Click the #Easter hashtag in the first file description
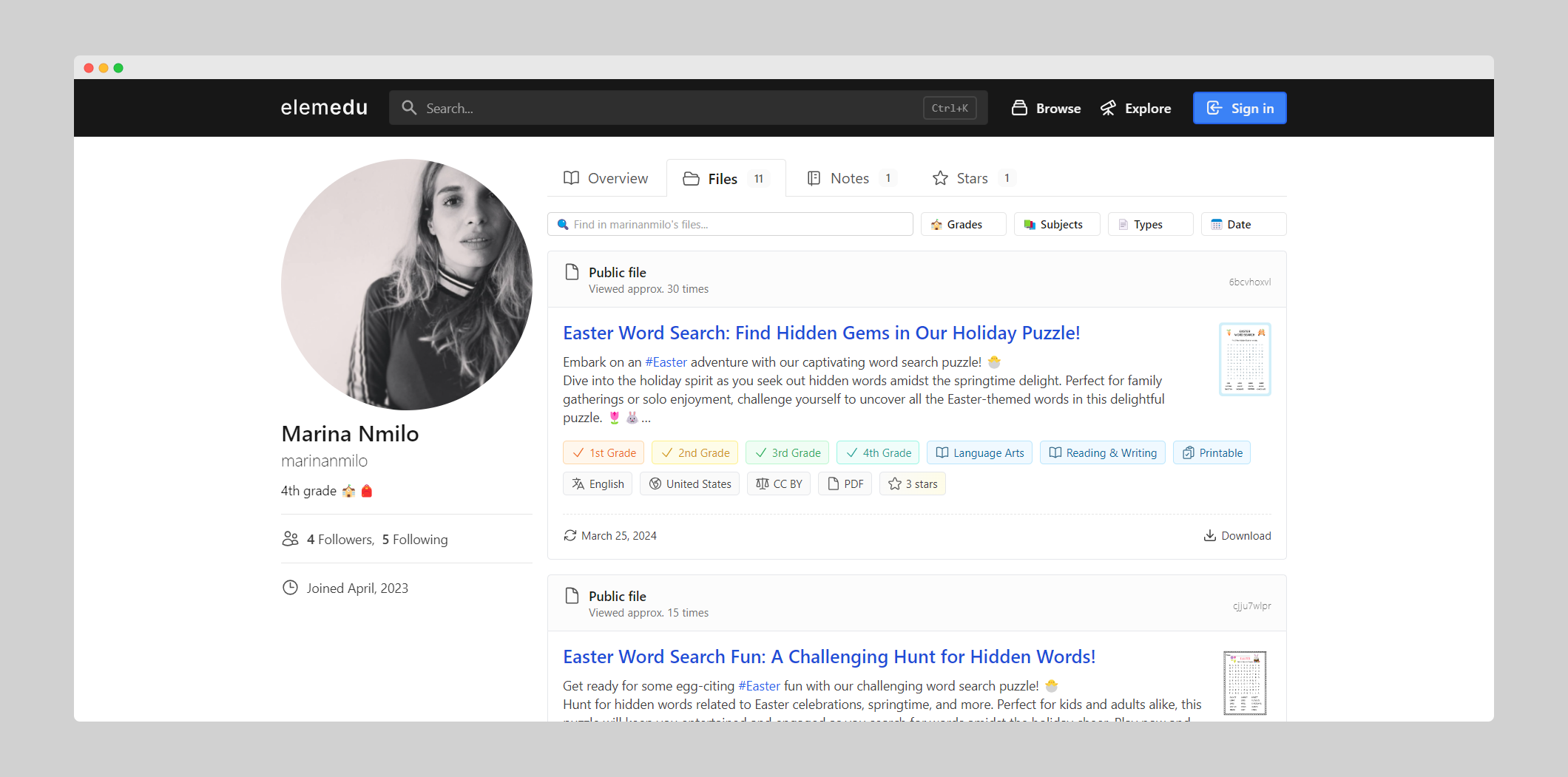1568x777 pixels. [x=666, y=362]
